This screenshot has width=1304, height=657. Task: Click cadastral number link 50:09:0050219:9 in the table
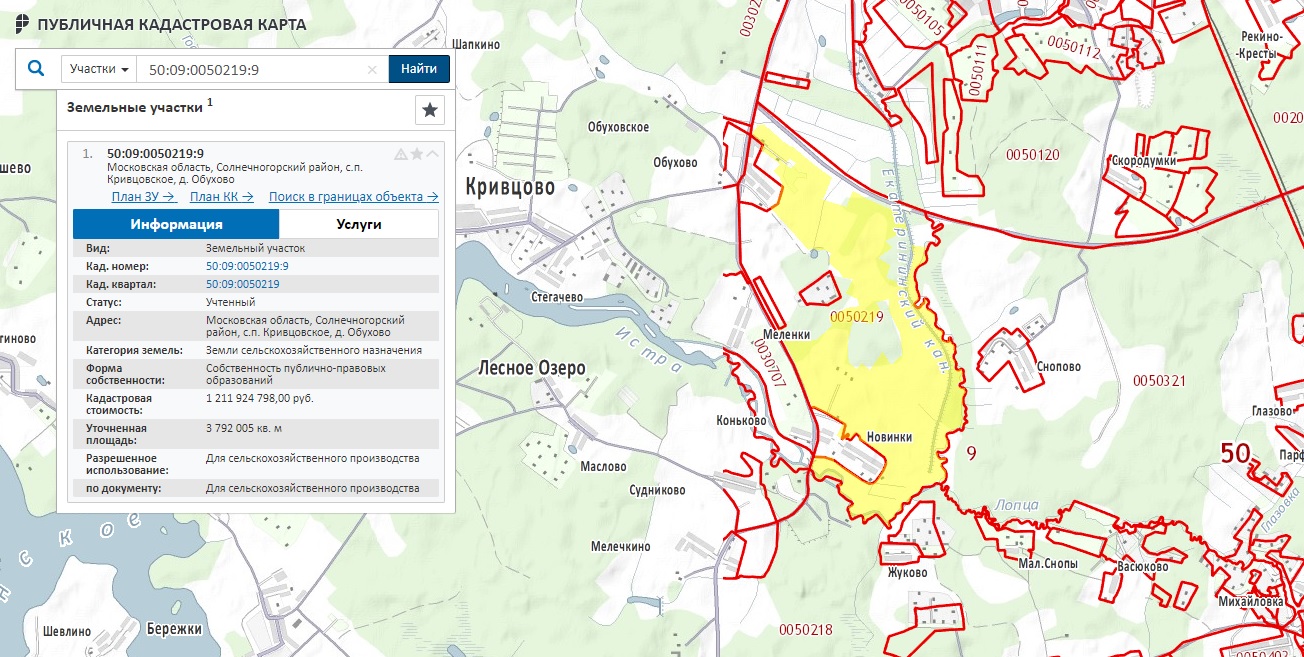click(247, 266)
